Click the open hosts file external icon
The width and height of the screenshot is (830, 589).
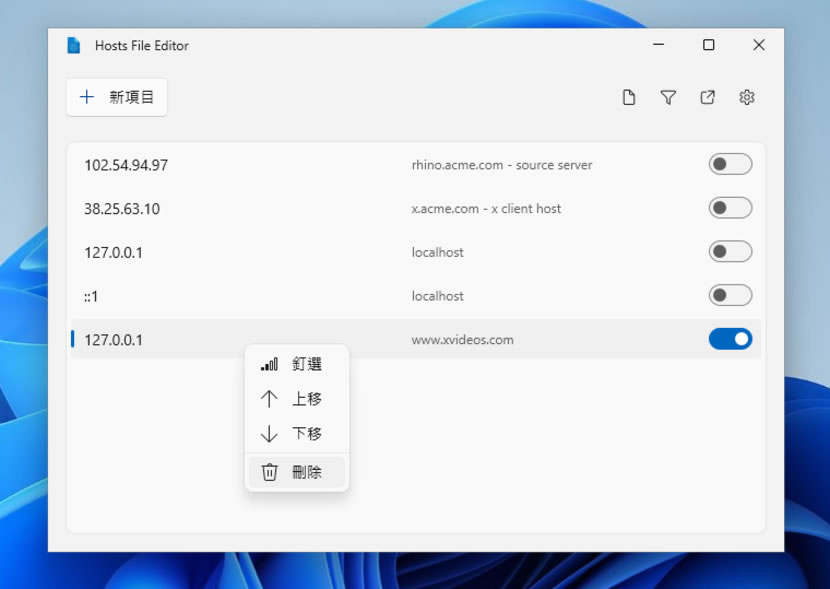tap(707, 97)
